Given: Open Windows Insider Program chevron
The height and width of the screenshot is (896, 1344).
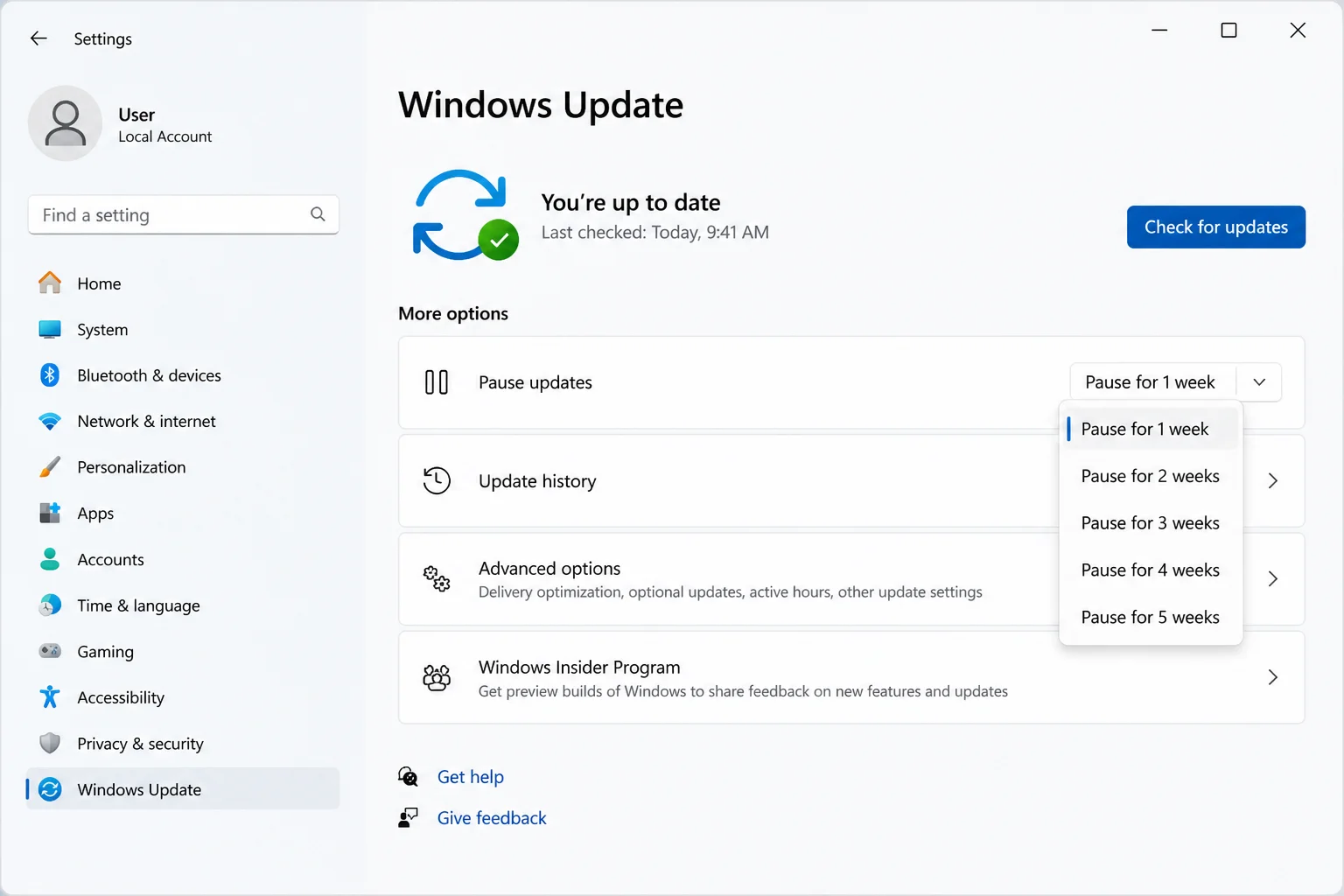Looking at the screenshot, I should tap(1273, 677).
